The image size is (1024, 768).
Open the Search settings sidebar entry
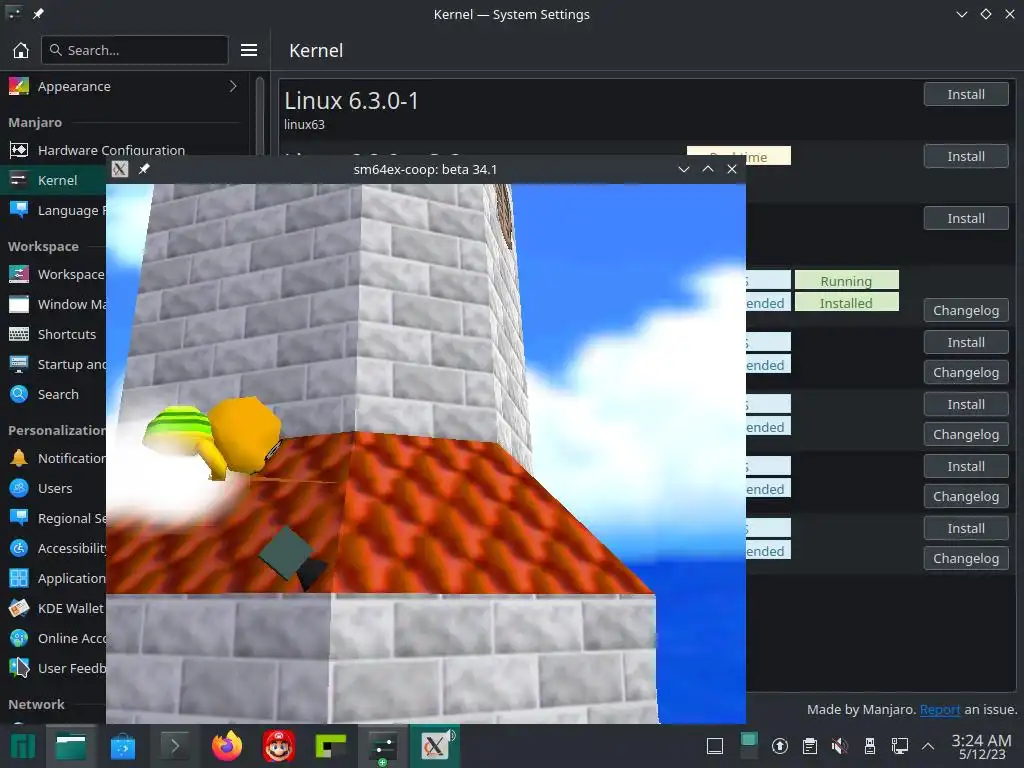pos(58,394)
